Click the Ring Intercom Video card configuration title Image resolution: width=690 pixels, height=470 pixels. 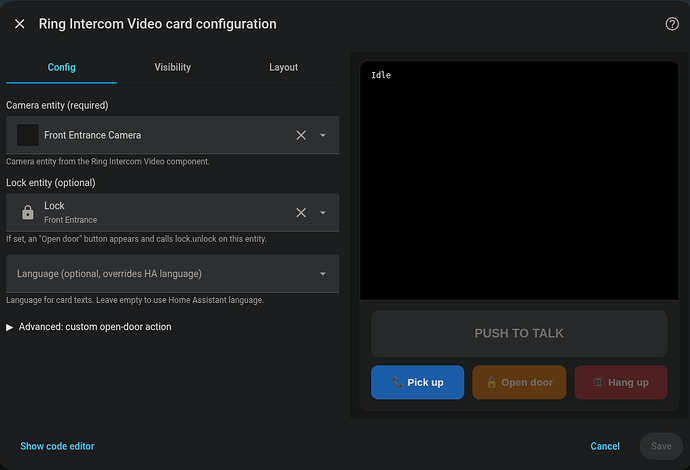tap(158, 24)
